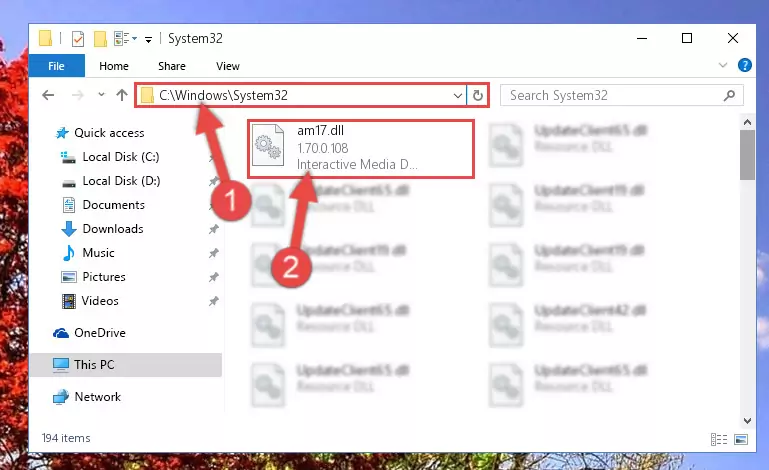Click the Quick access star icon
The width and height of the screenshot is (769, 470).
(x=62, y=133)
